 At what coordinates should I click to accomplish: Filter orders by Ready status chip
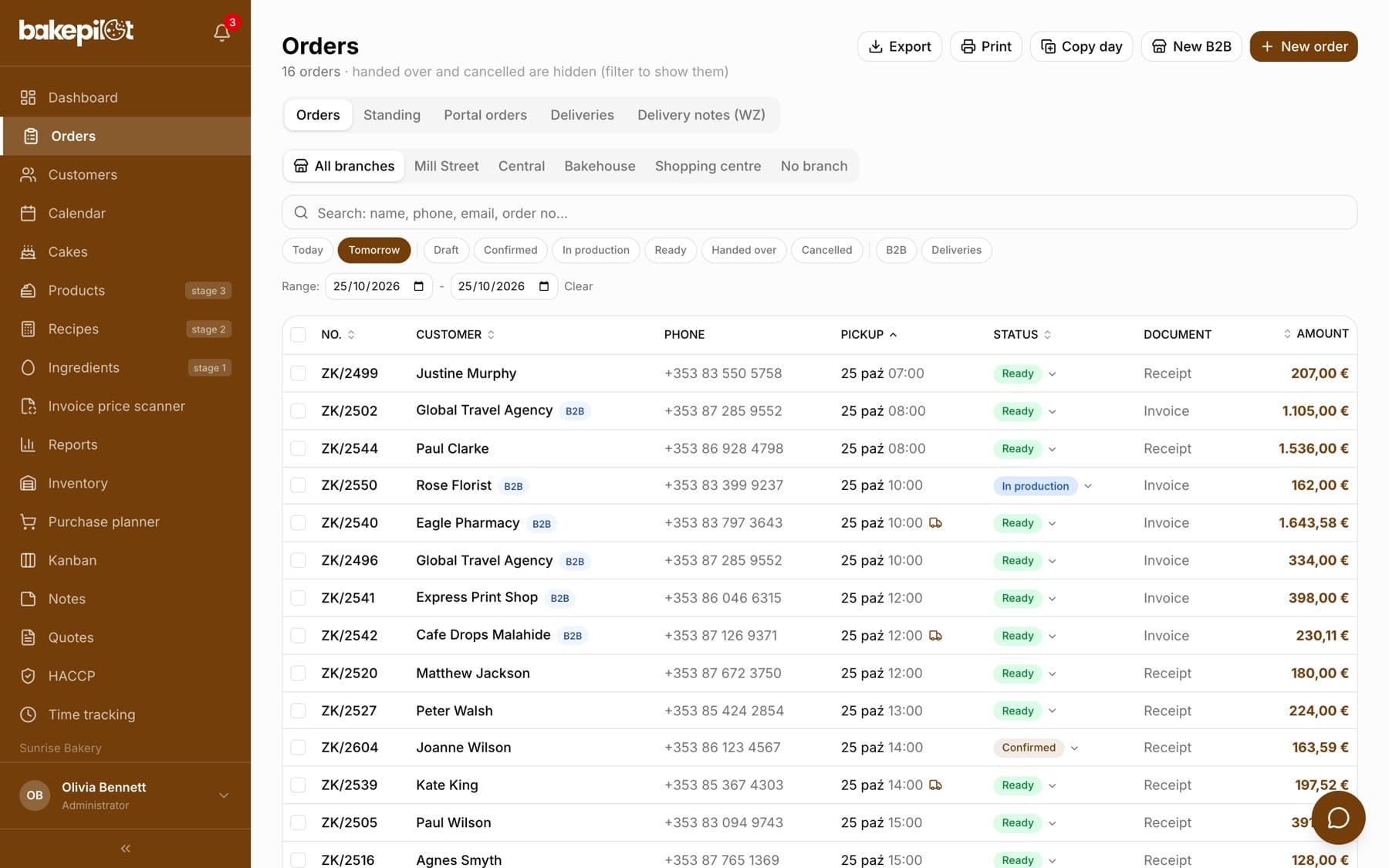[670, 250]
